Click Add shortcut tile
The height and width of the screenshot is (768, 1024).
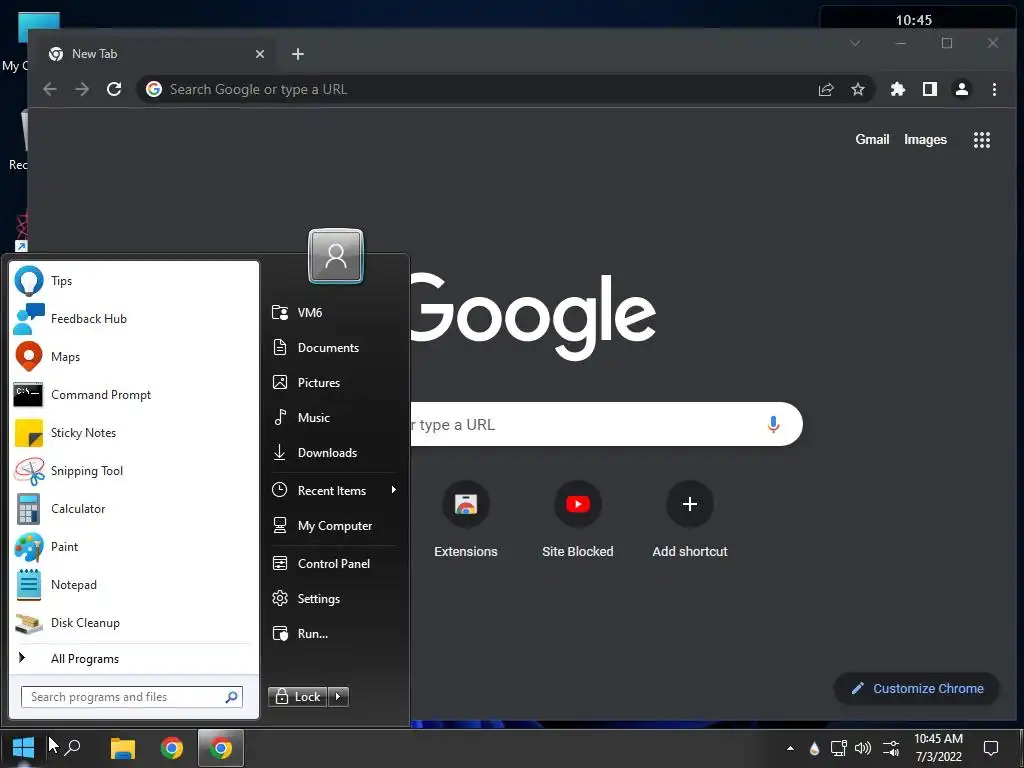point(690,520)
